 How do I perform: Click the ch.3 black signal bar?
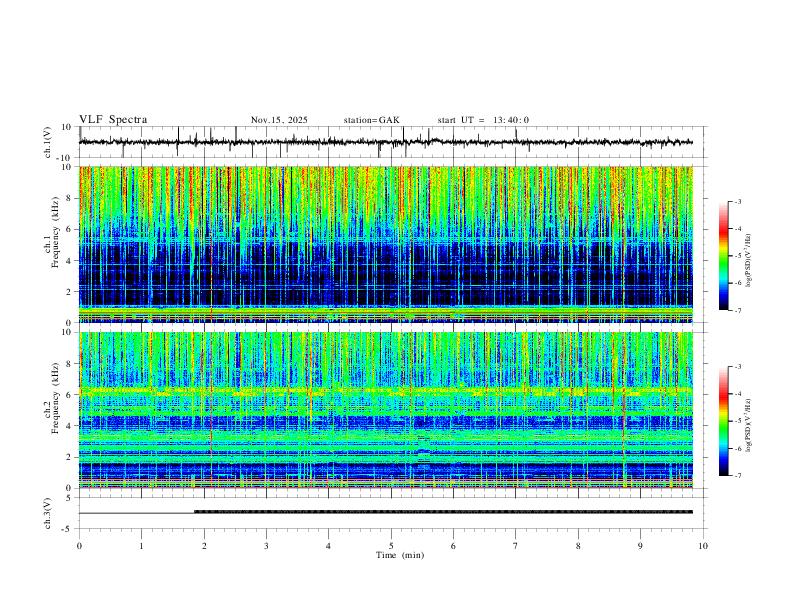pyautogui.click(x=443, y=512)
